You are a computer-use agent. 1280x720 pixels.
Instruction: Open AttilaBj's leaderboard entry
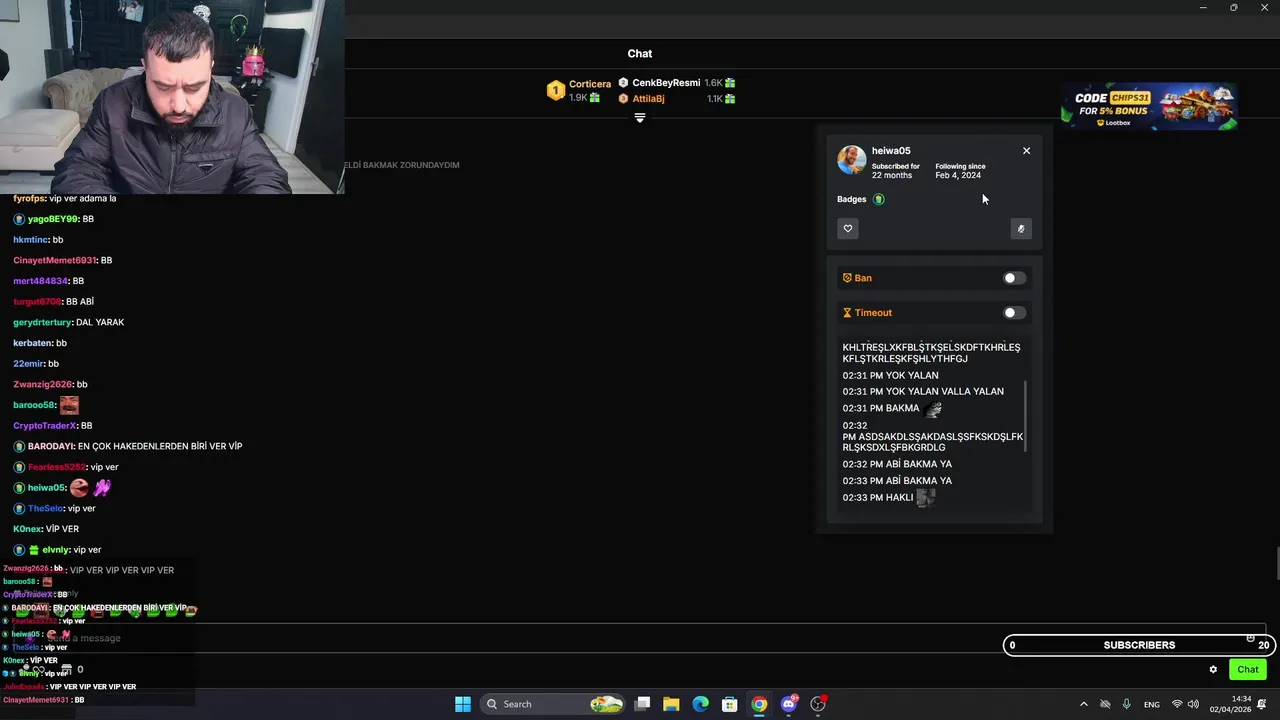click(x=648, y=99)
